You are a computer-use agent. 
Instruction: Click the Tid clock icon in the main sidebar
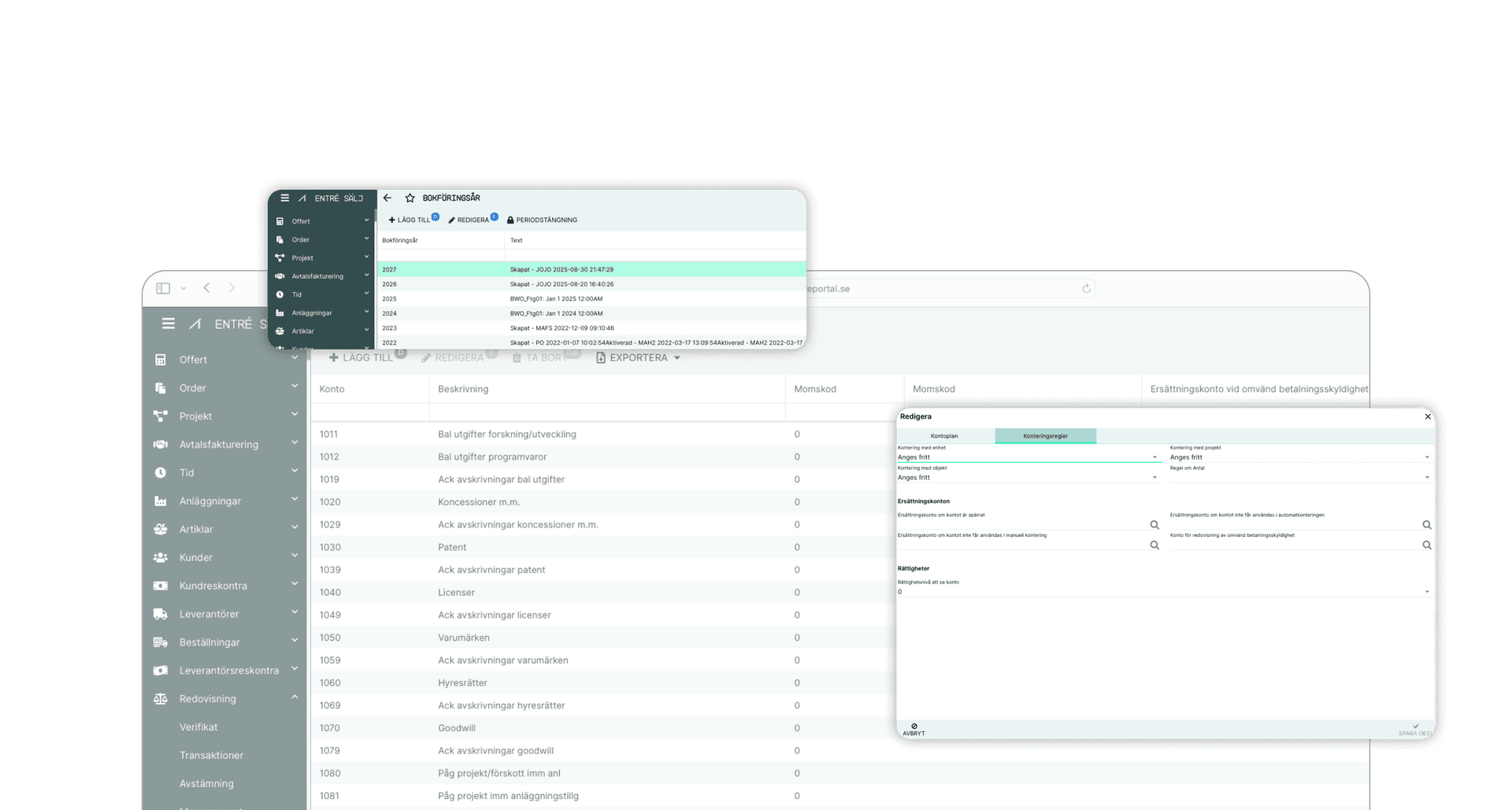pyautogui.click(x=161, y=473)
